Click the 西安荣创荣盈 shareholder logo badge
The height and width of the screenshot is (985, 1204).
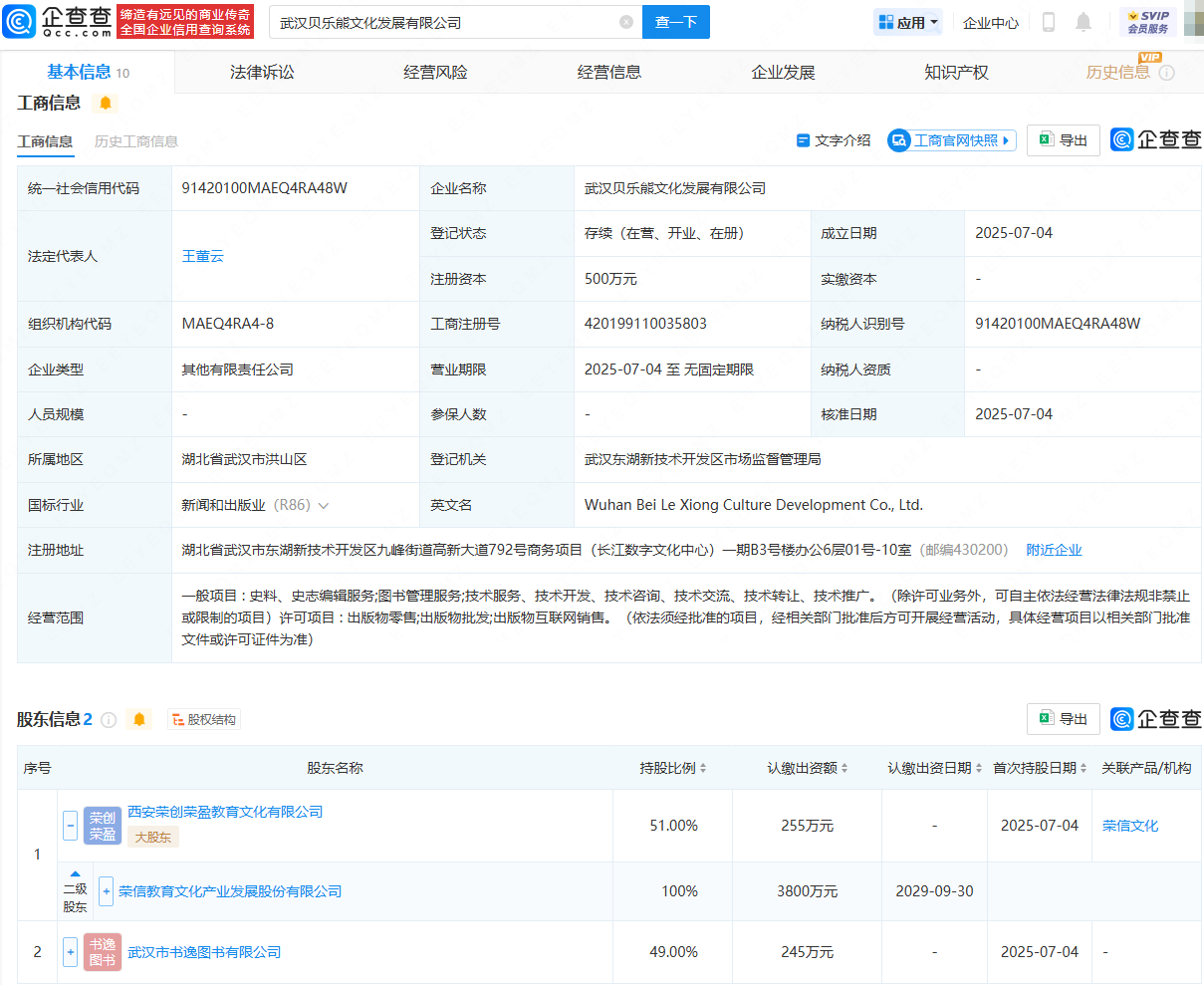point(103,826)
